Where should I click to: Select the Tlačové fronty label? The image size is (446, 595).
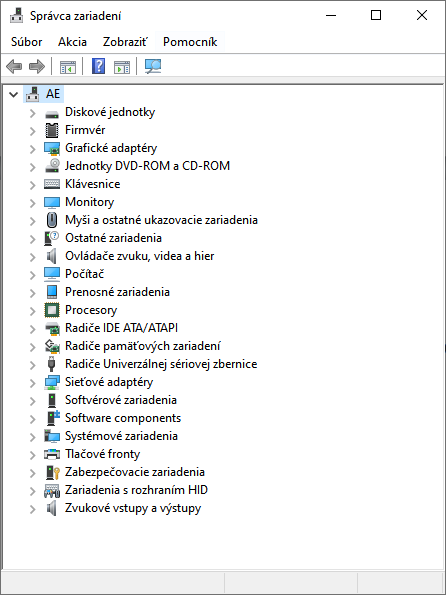point(102,454)
